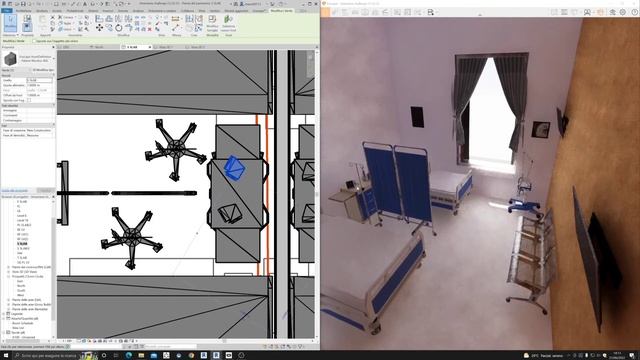Collapse the Vincoli section in Properties
The height and width of the screenshot is (360, 640).
(x=53, y=76)
